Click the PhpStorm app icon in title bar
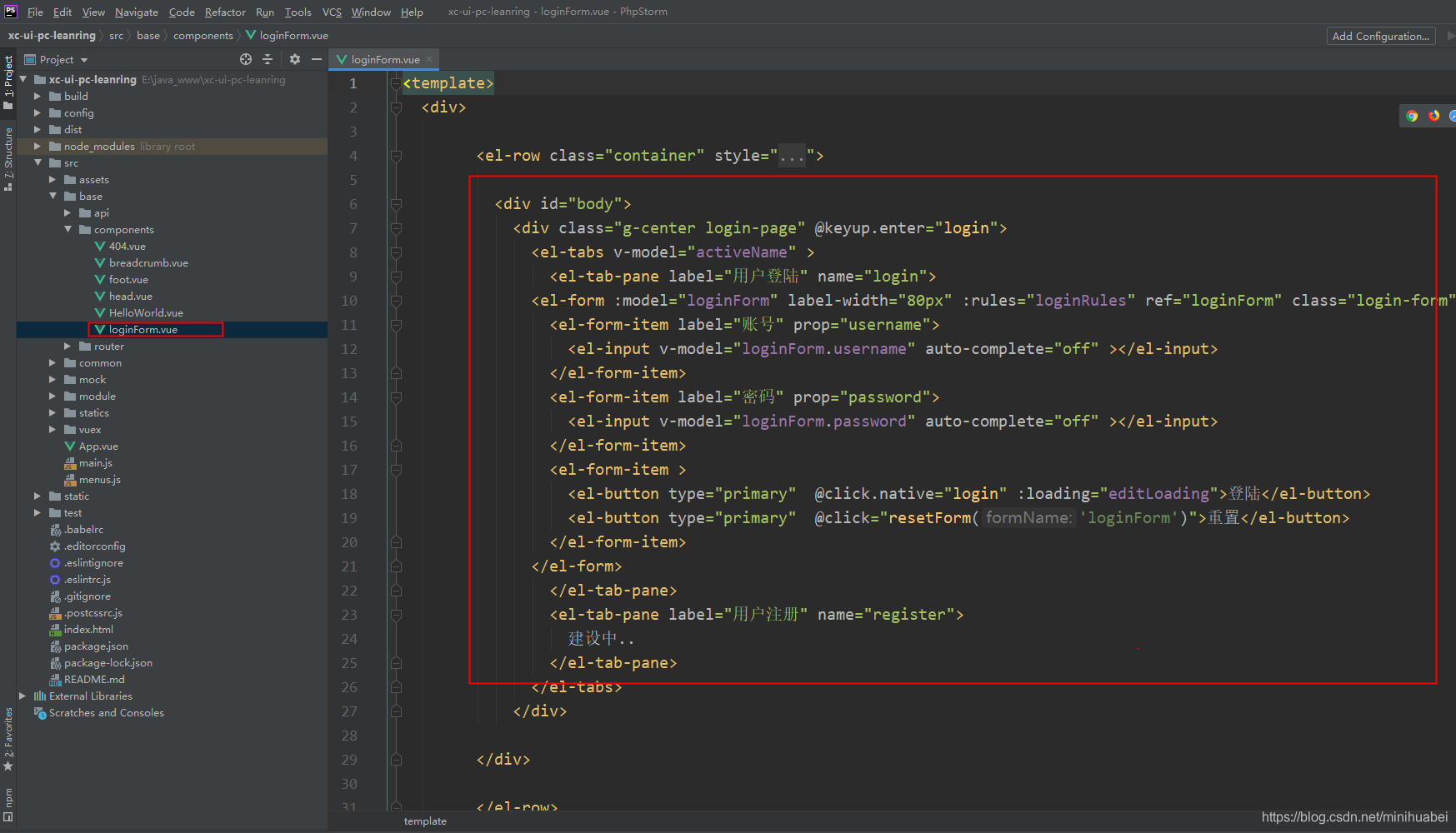This screenshot has width=1456, height=833. coord(11,11)
